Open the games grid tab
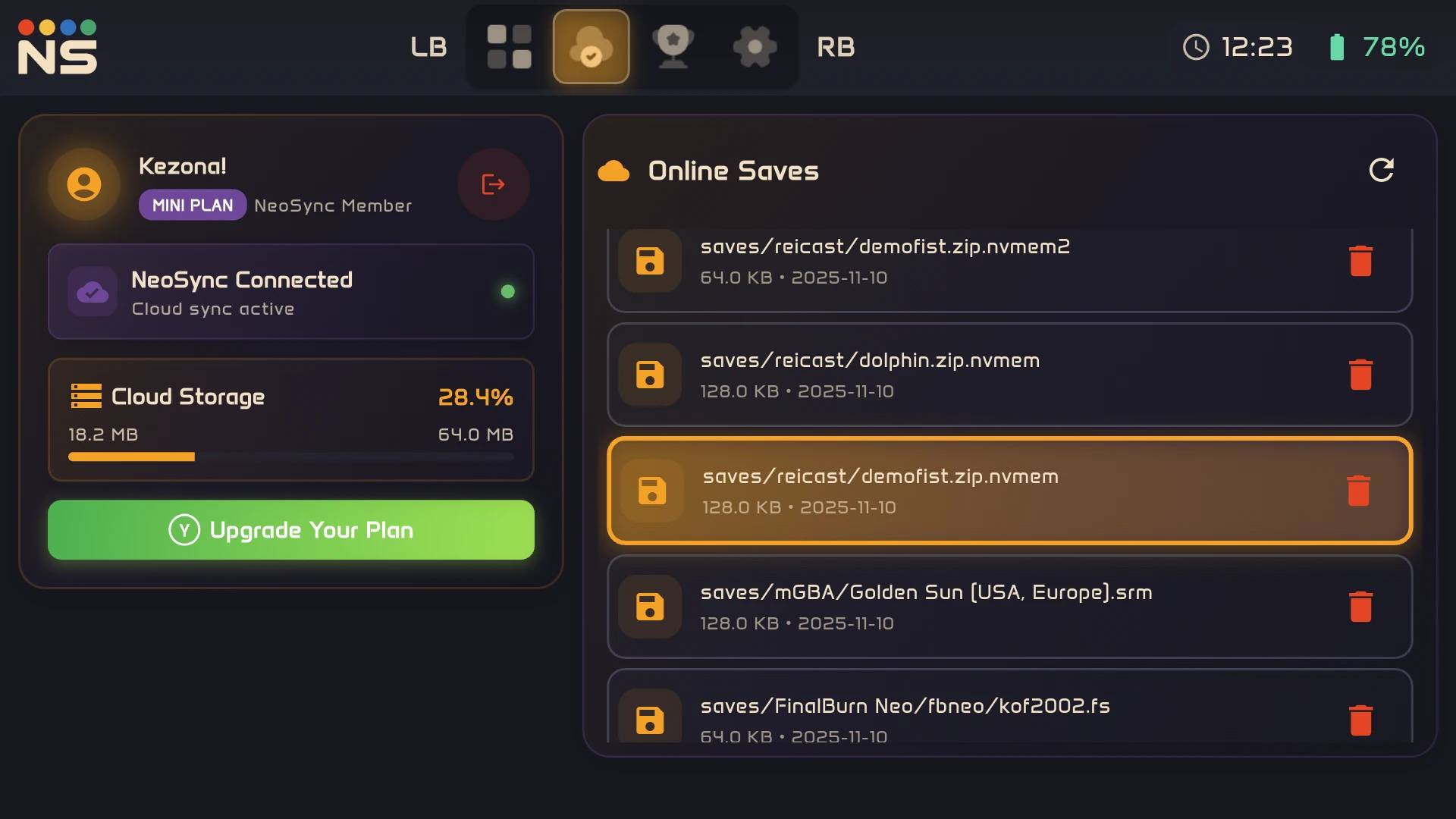The image size is (1456, 819). click(x=509, y=47)
